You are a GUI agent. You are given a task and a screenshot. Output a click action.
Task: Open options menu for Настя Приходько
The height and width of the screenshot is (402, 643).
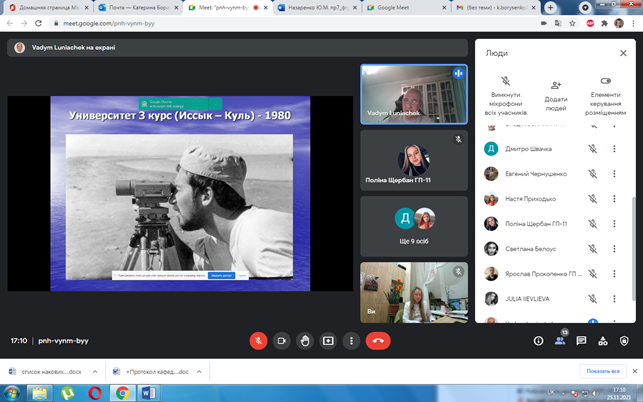614,199
